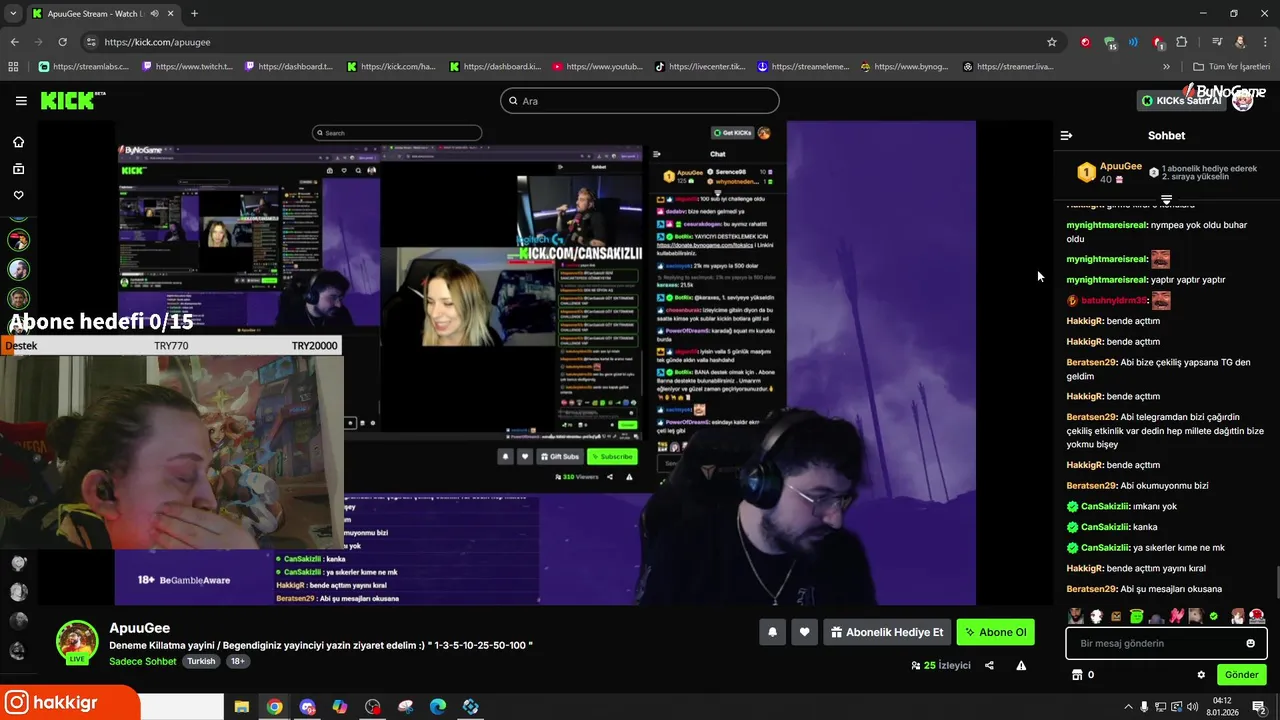
Task: Open the bynog bookmark
Action: point(904,67)
